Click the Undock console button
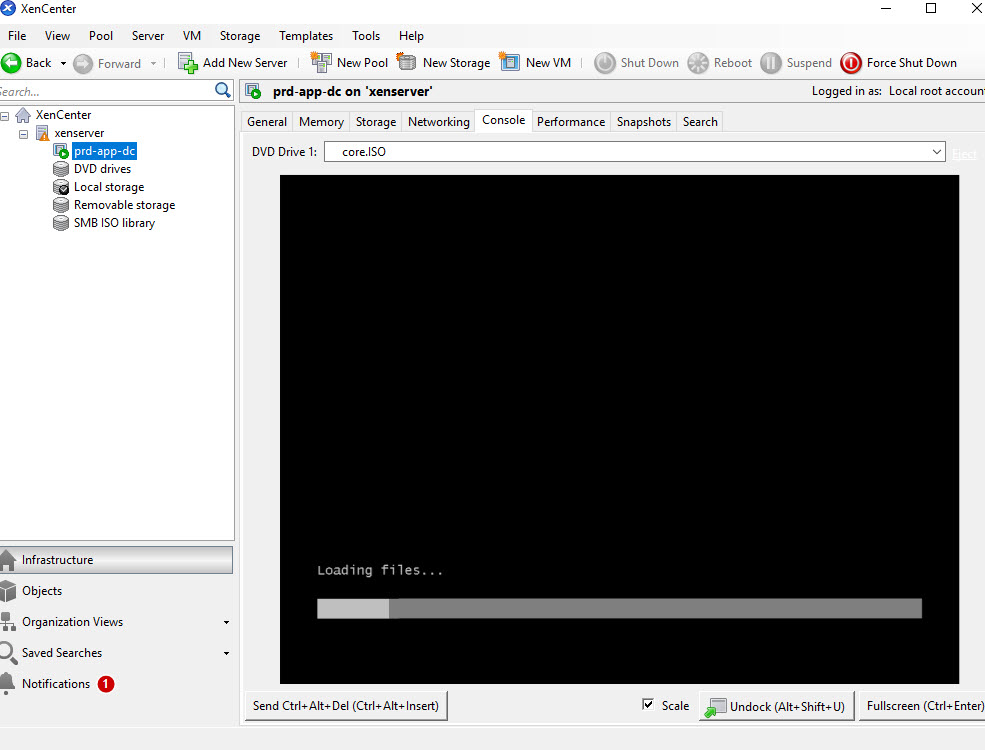The width and height of the screenshot is (985, 750). click(x=776, y=706)
